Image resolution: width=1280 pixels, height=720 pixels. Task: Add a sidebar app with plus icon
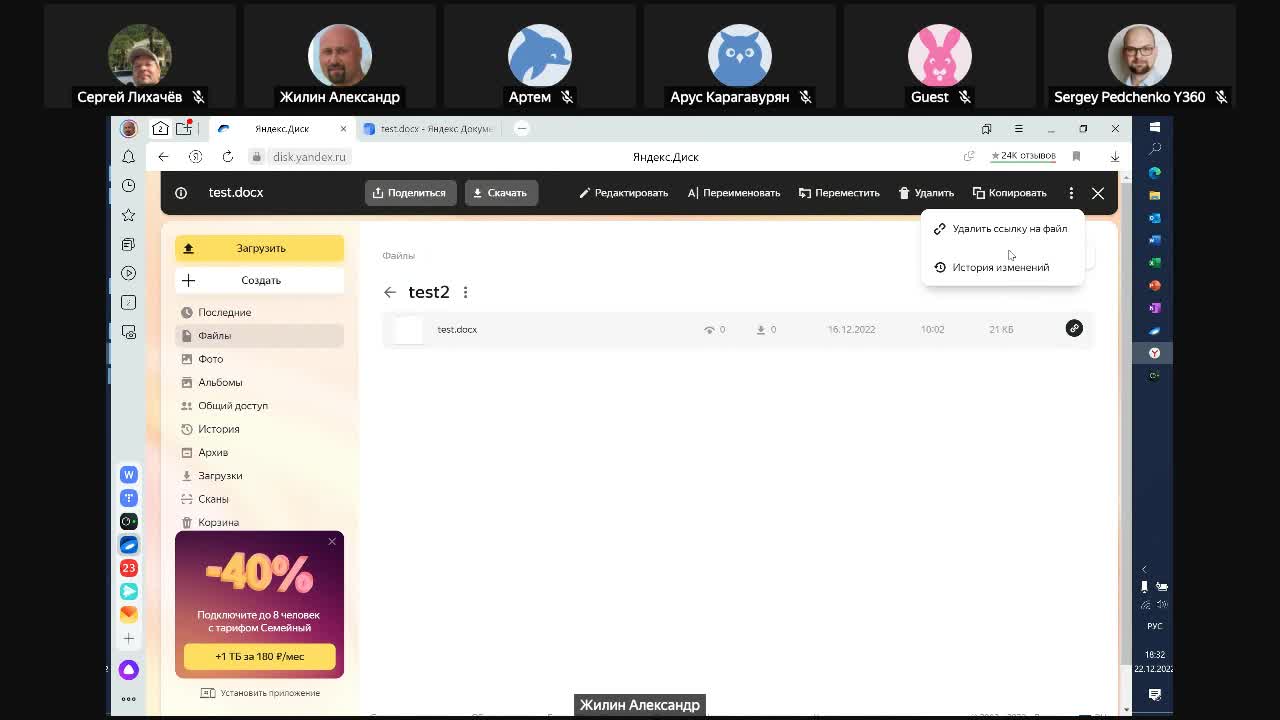point(128,638)
